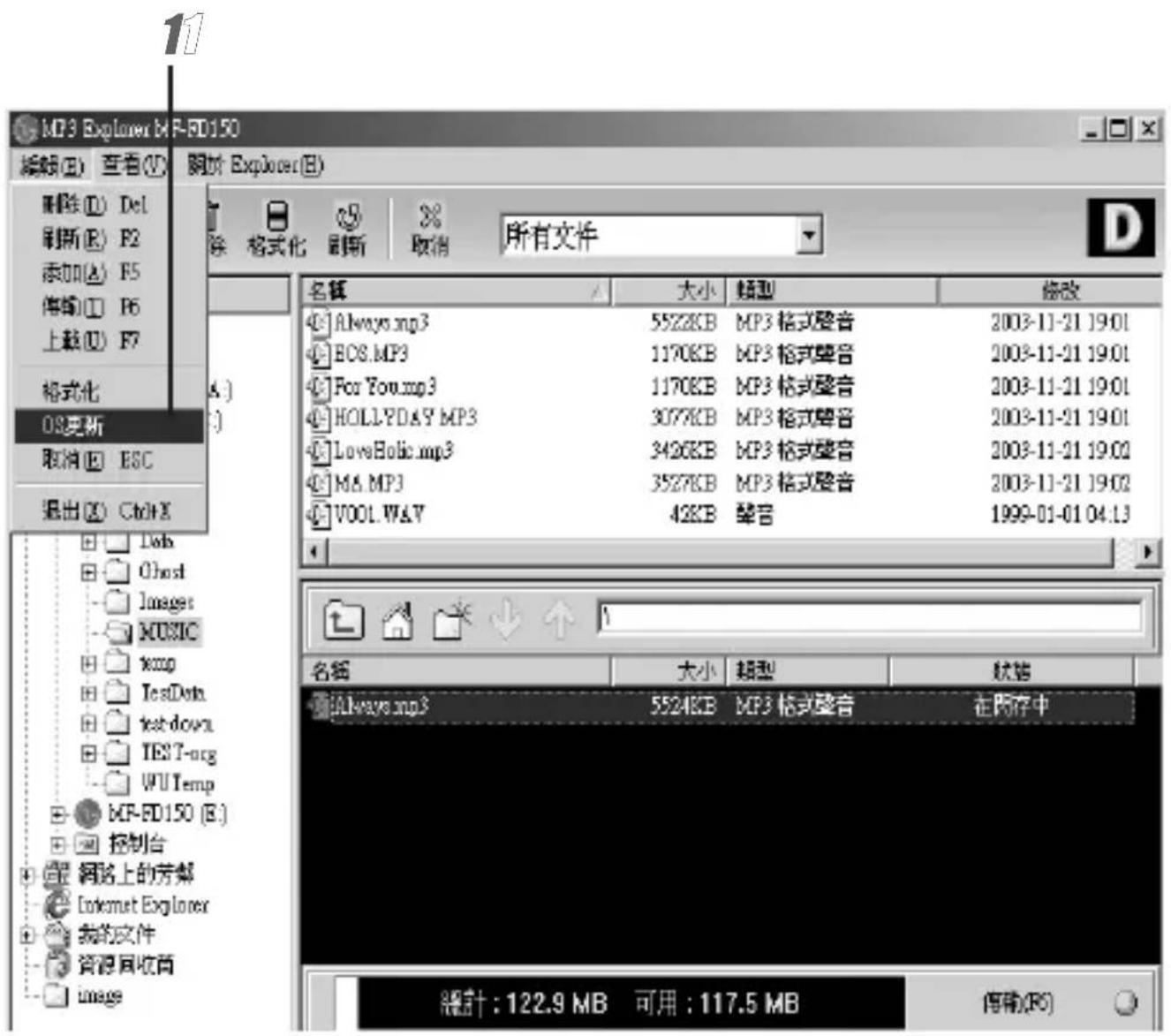Click the download down-arrow icon
1171x1036 pixels.
point(506,619)
